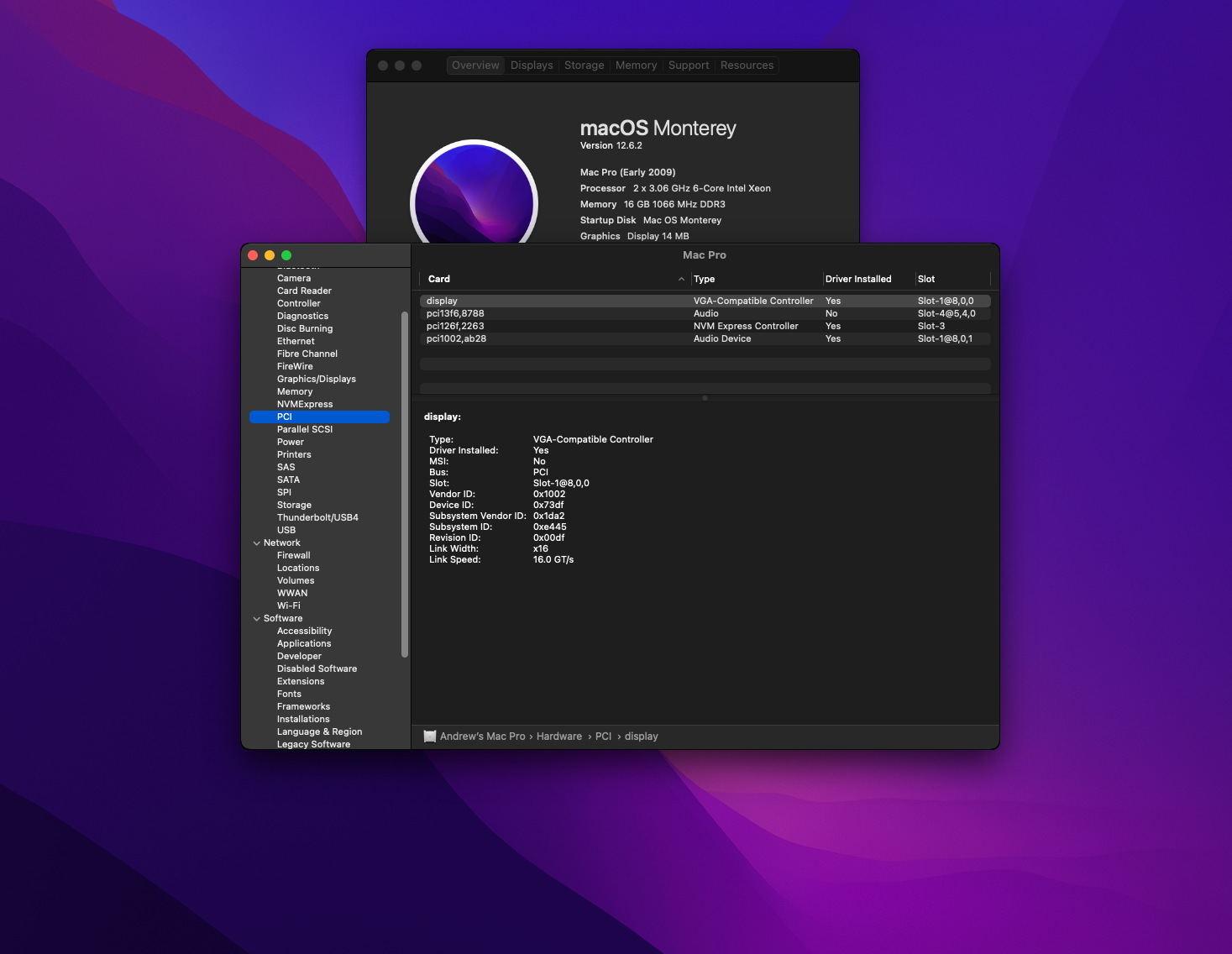The width and height of the screenshot is (1232, 954).
Task: Open the Displays tab
Action: coord(532,66)
